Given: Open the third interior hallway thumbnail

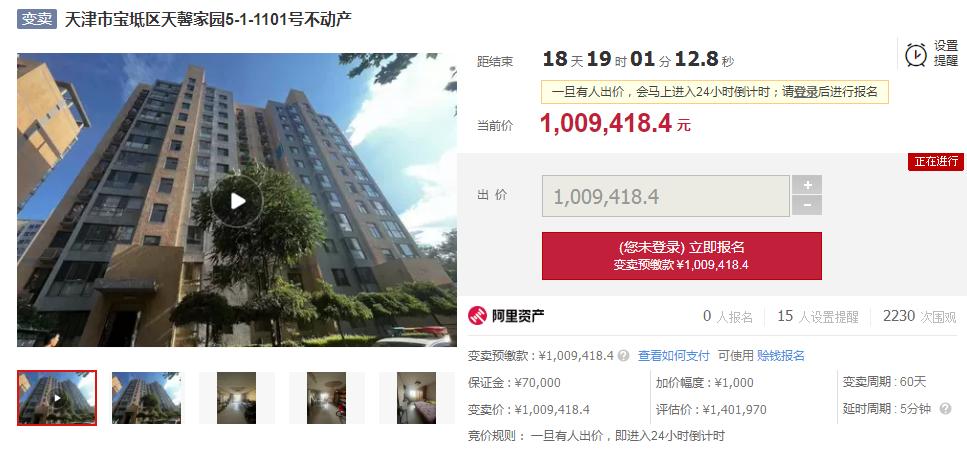Looking at the screenshot, I should 236,398.
